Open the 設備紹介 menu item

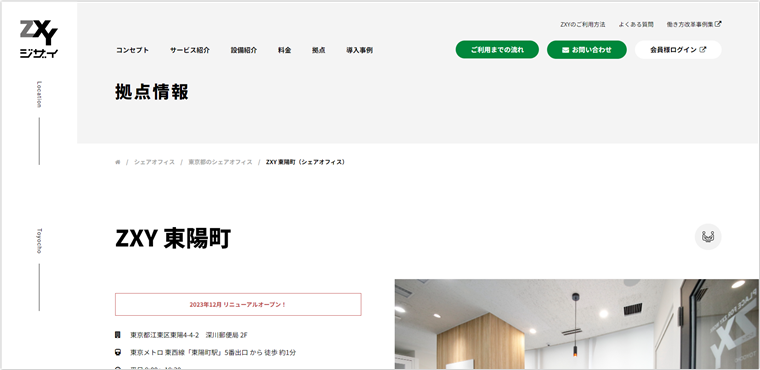244,50
